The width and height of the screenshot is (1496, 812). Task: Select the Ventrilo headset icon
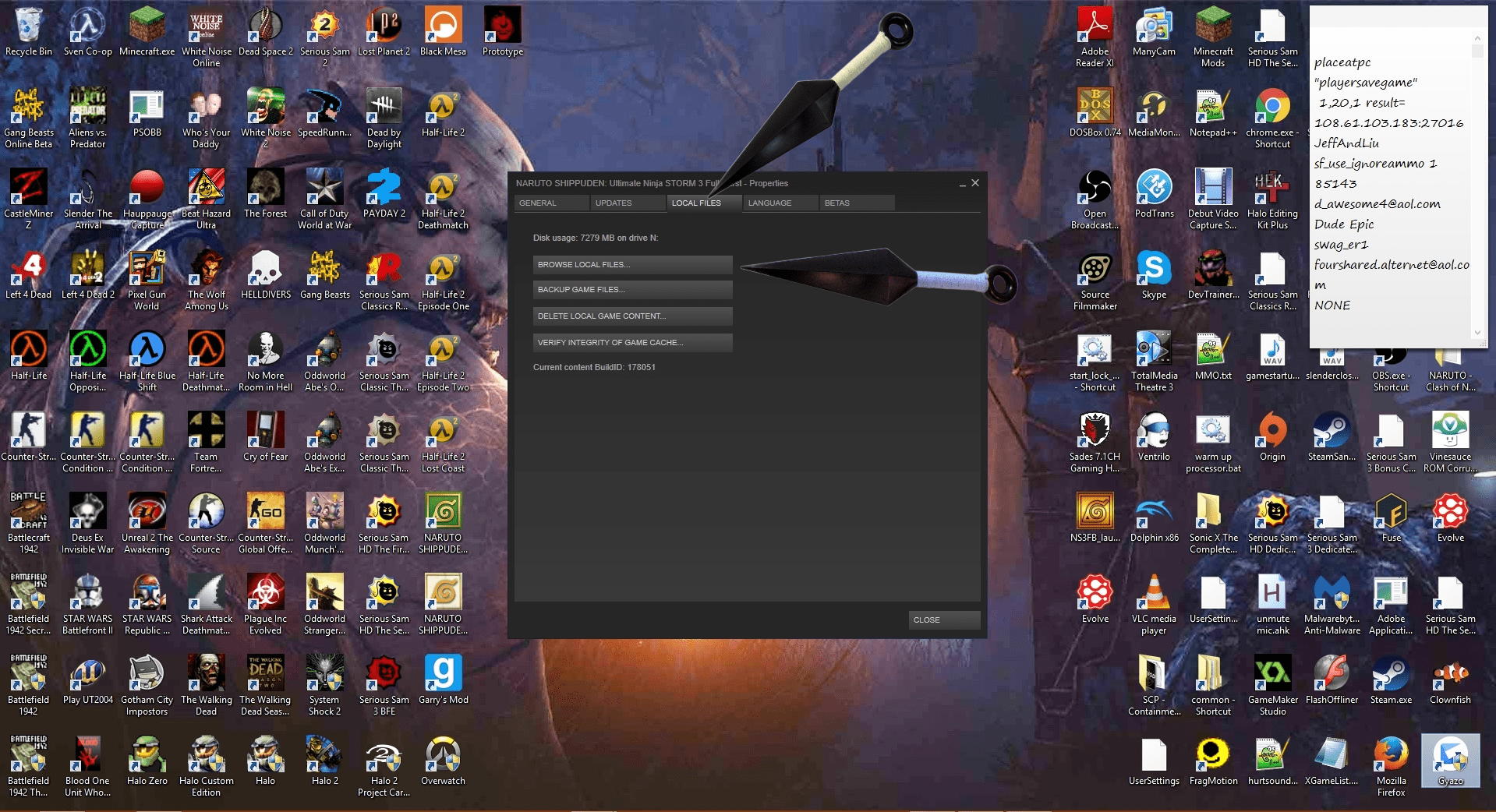[x=1155, y=436]
